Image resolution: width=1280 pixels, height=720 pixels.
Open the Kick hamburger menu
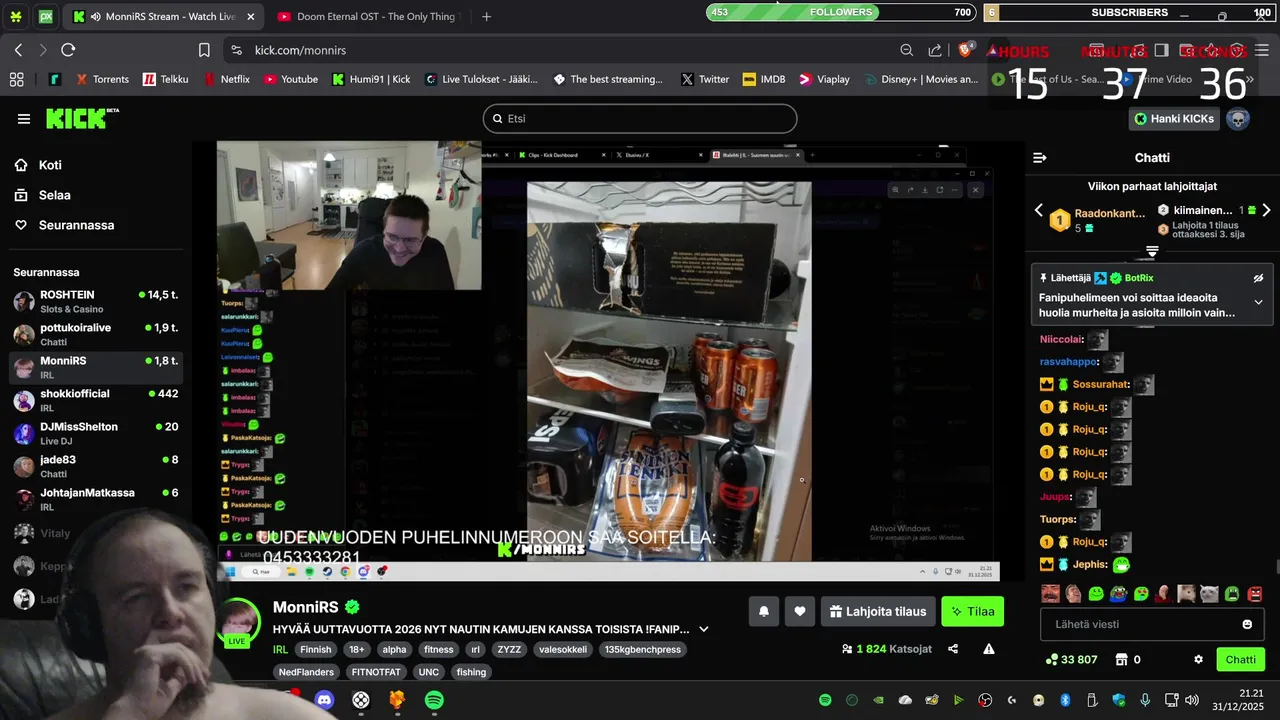24,119
